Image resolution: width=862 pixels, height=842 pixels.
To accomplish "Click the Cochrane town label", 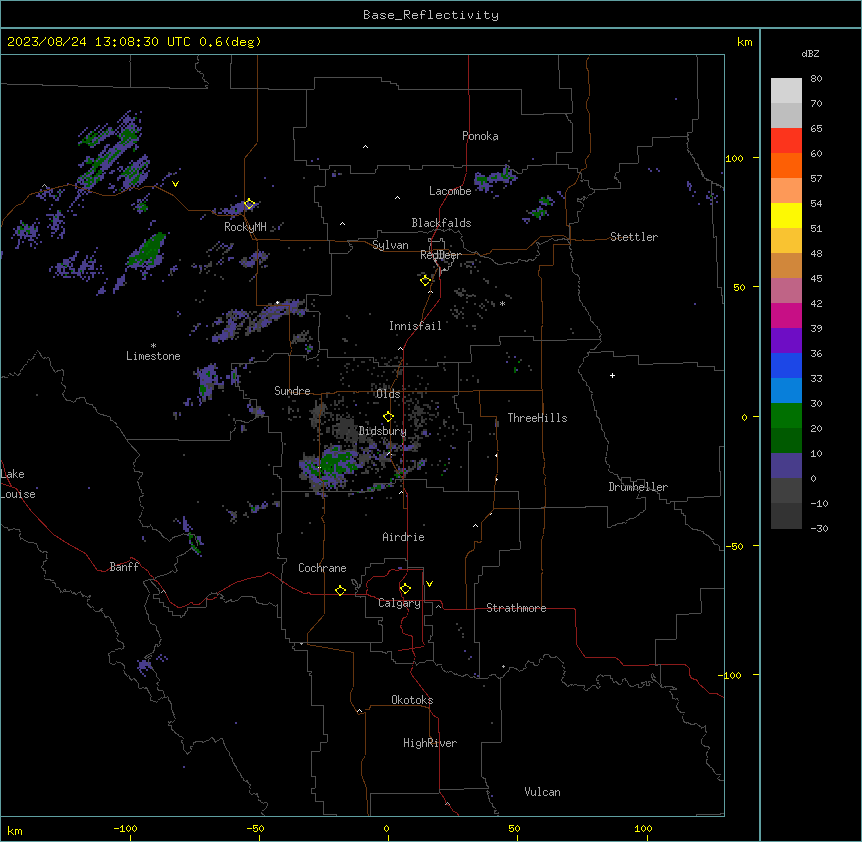I will click(x=322, y=568).
